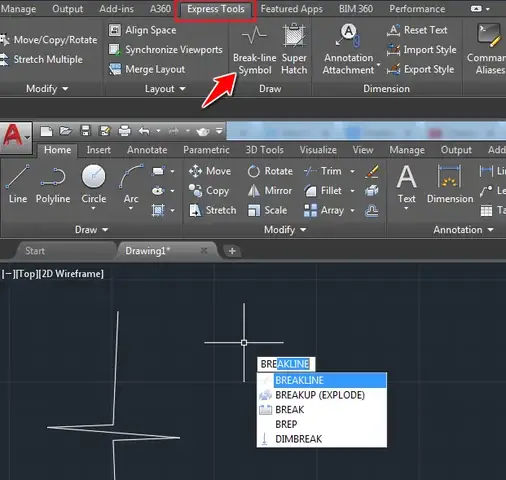Select the Annotation Attachment tool
Viewport: 506px width, 480px height.
pos(349,50)
